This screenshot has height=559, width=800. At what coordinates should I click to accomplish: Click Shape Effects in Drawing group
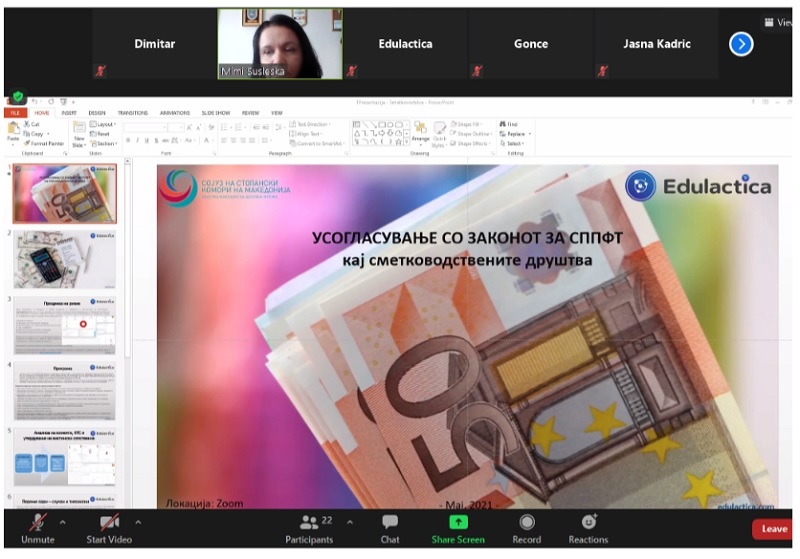coord(470,143)
